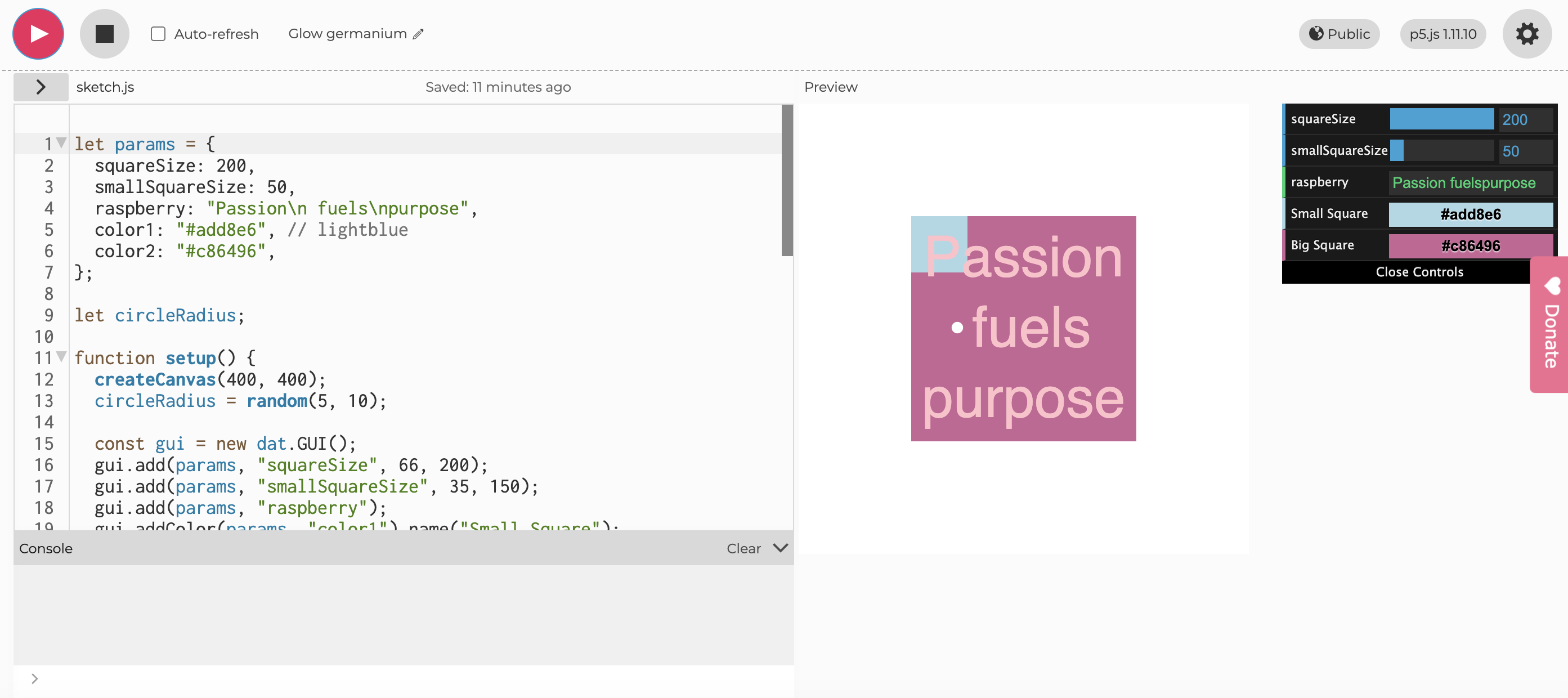
Task: Expand the file sidebar with the chevron
Action: point(41,87)
